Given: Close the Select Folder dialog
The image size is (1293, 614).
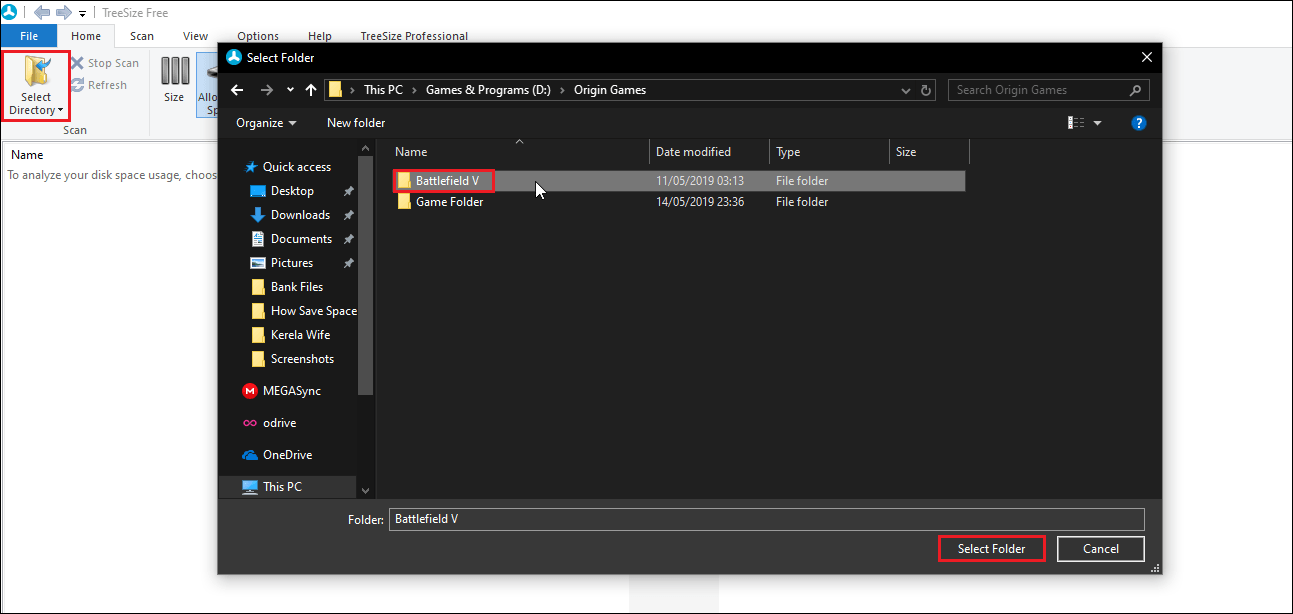Looking at the screenshot, I should (x=1146, y=57).
